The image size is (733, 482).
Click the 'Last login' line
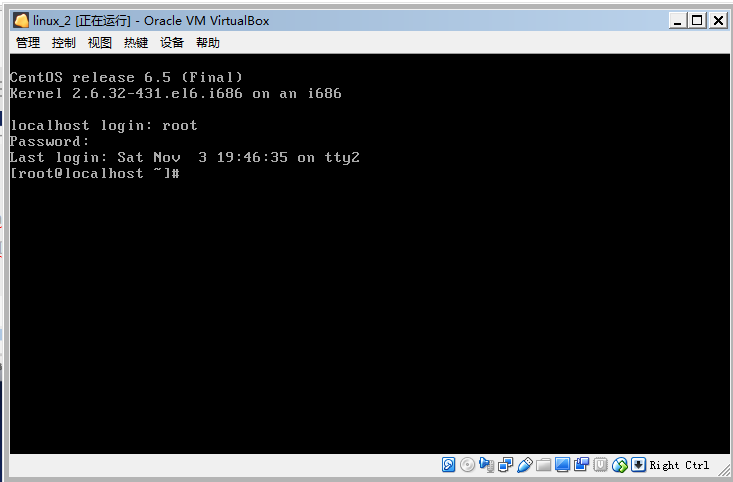[185, 158]
